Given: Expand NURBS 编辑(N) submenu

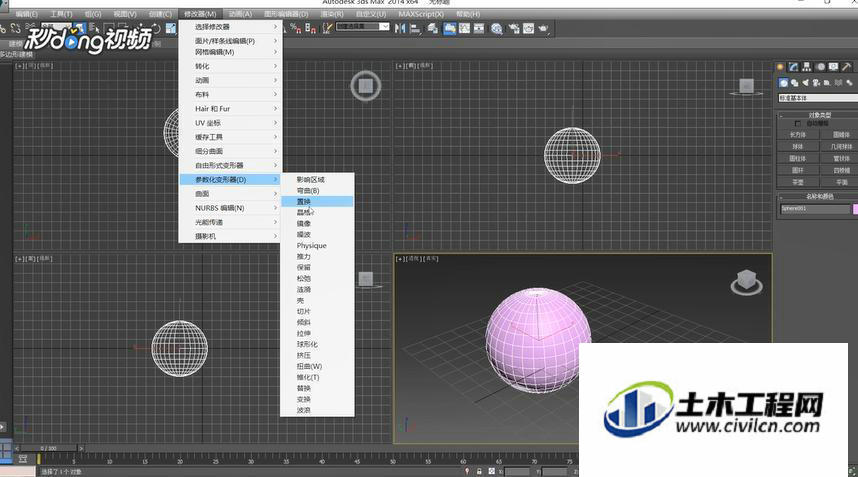Looking at the screenshot, I should click(x=230, y=208).
